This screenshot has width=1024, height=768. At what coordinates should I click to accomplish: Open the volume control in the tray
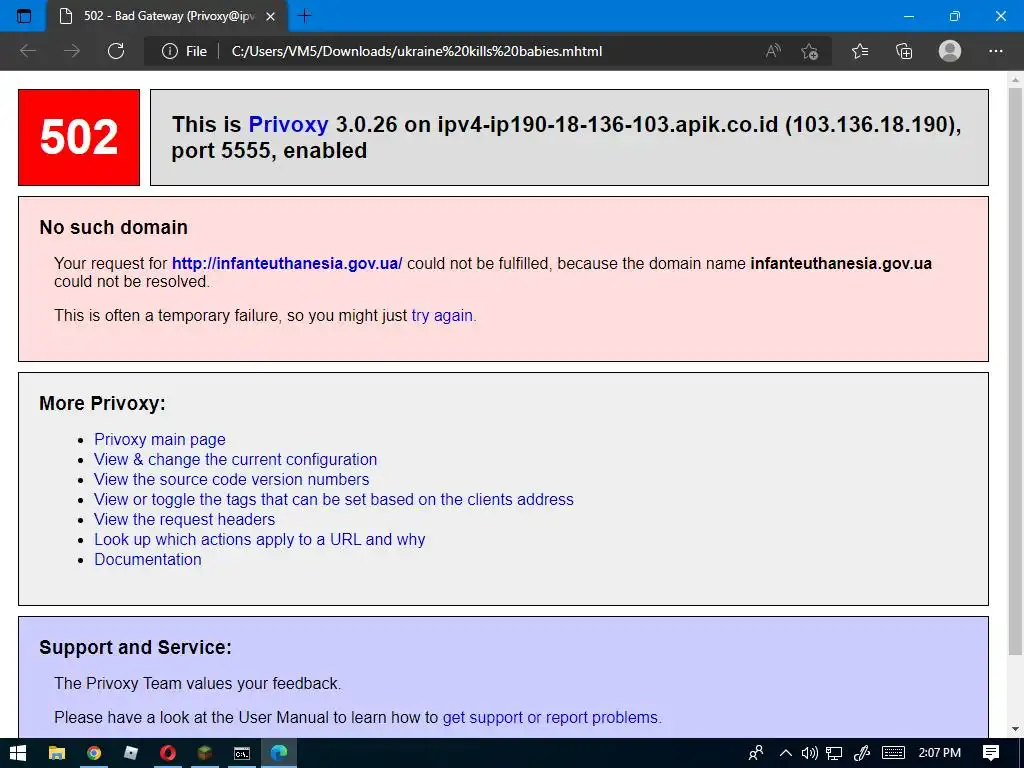[x=810, y=753]
